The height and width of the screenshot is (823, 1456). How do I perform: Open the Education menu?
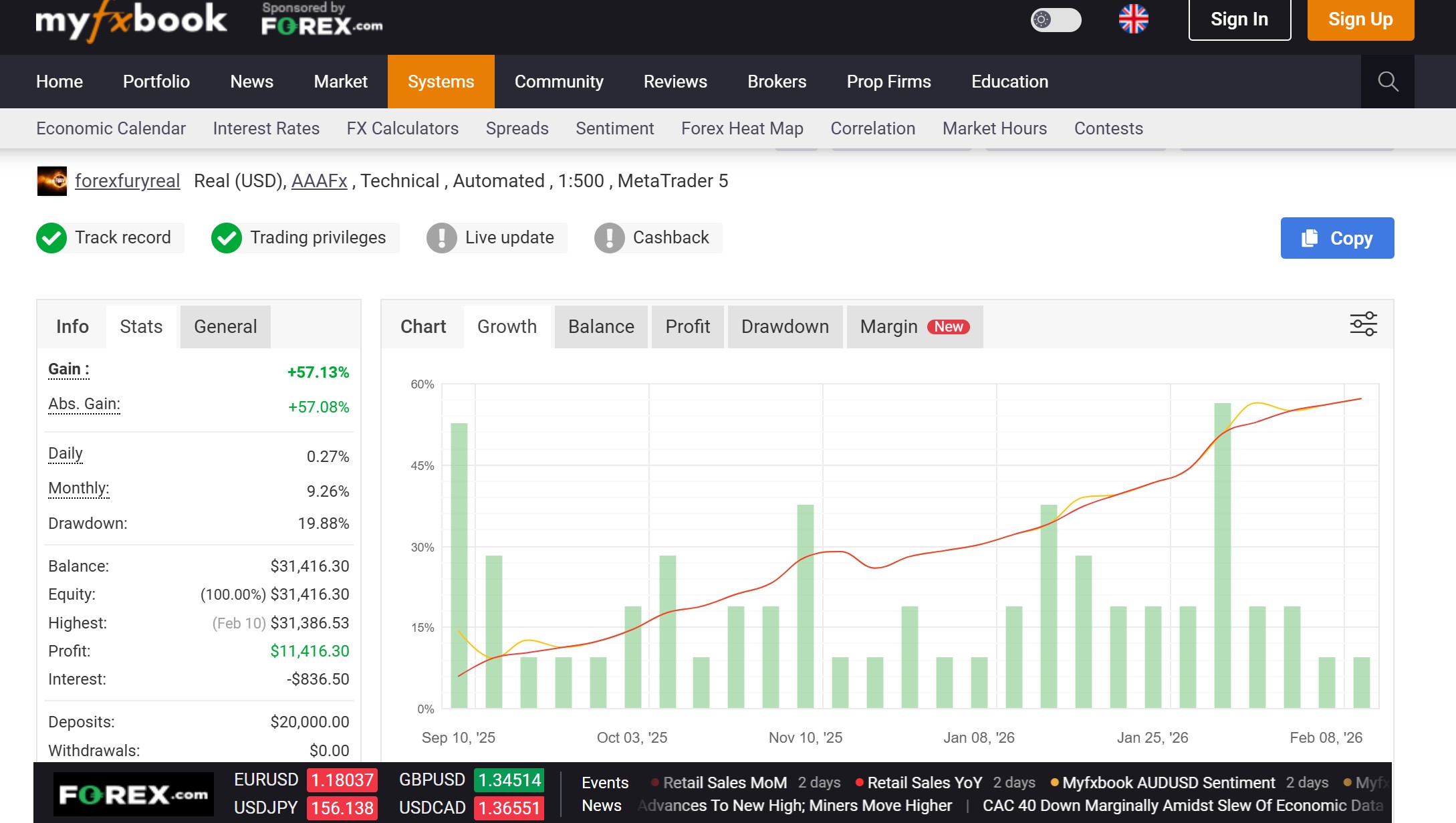pos(1010,82)
